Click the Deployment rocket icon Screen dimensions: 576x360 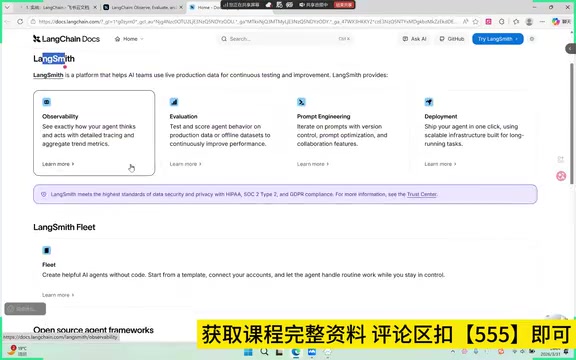coord(429,102)
